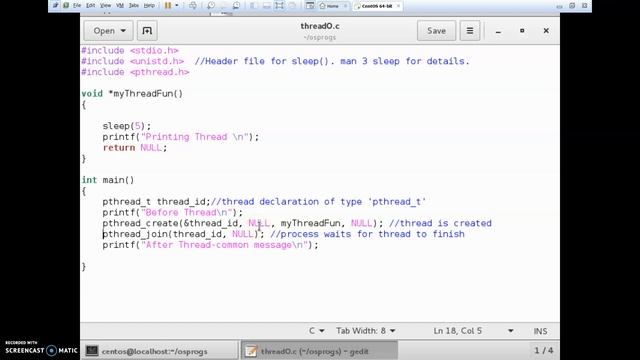This screenshot has width=640, height=360.
Task: Open the Tab Width: 8 dropdown
Action: point(366,331)
